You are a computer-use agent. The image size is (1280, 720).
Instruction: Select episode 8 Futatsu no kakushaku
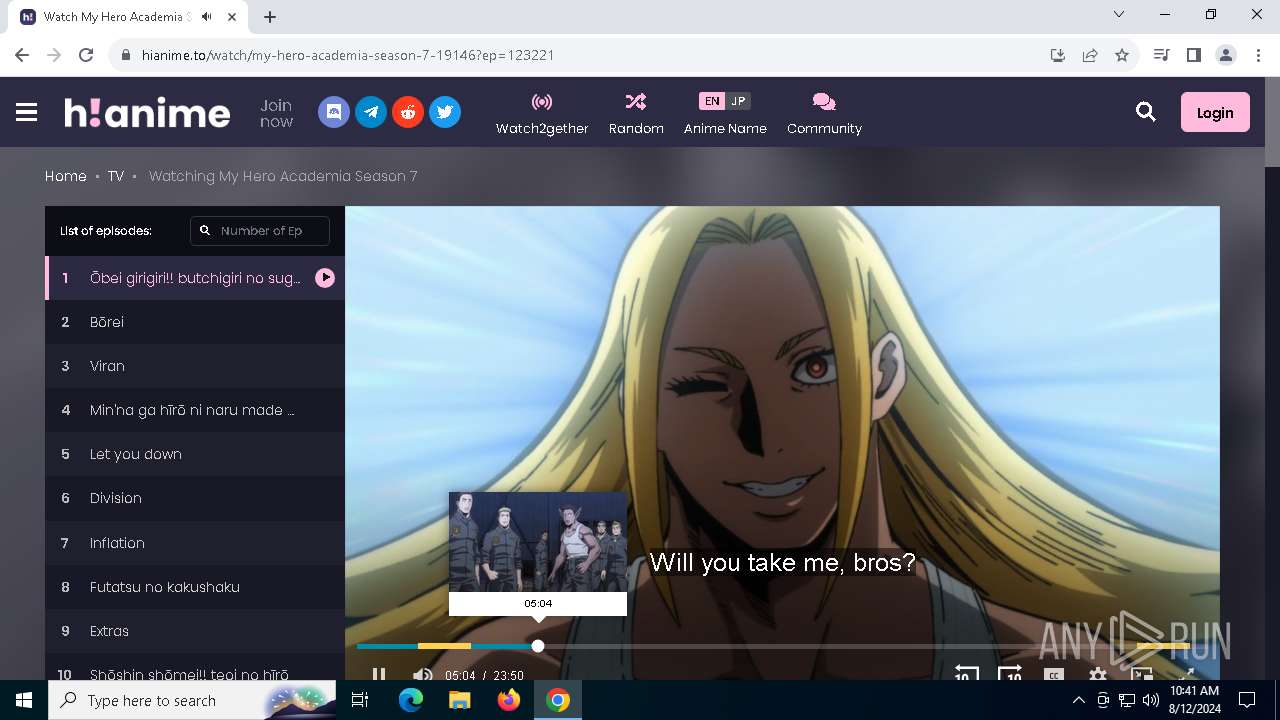tap(195, 587)
